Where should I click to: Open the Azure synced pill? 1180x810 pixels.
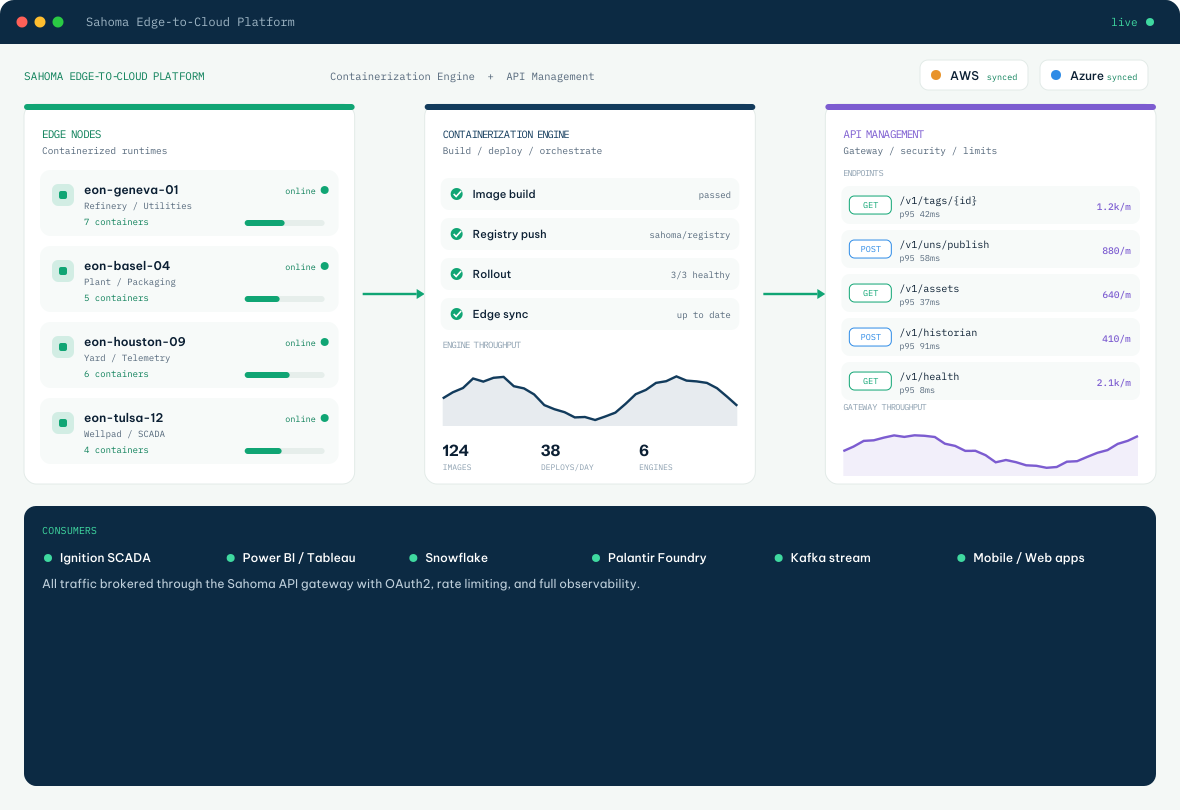coord(1093,75)
